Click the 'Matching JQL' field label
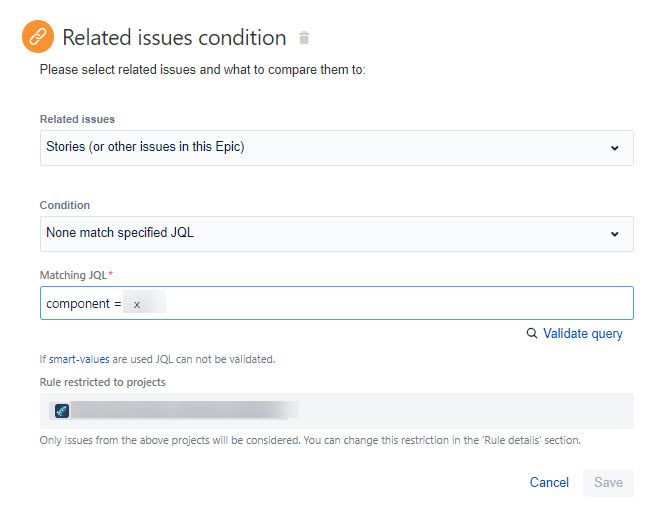The height and width of the screenshot is (528, 667). pyautogui.click(x=72, y=275)
